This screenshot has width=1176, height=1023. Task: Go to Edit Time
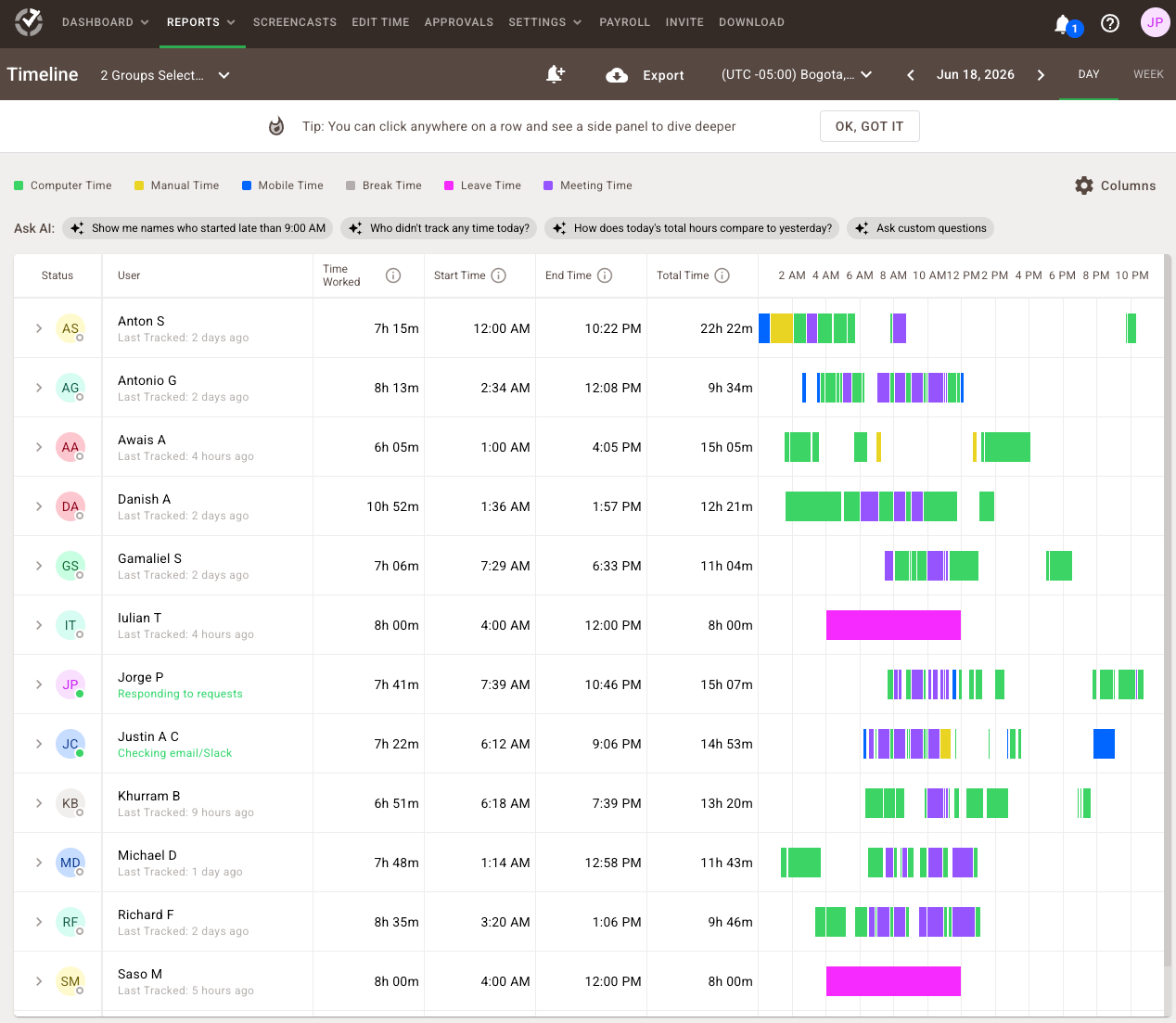(380, 22)
